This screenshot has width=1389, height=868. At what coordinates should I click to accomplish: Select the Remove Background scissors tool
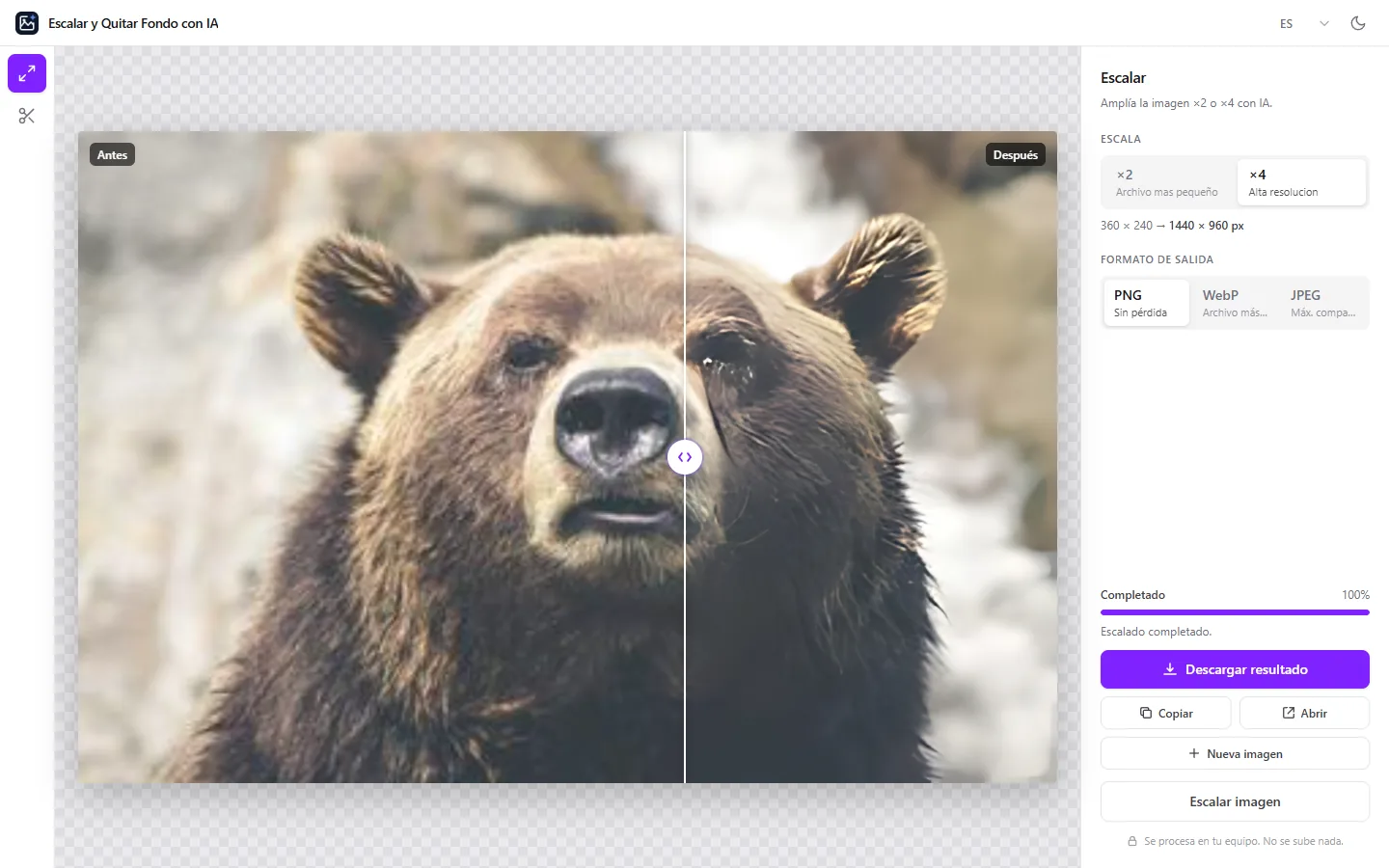coord(27,116)
